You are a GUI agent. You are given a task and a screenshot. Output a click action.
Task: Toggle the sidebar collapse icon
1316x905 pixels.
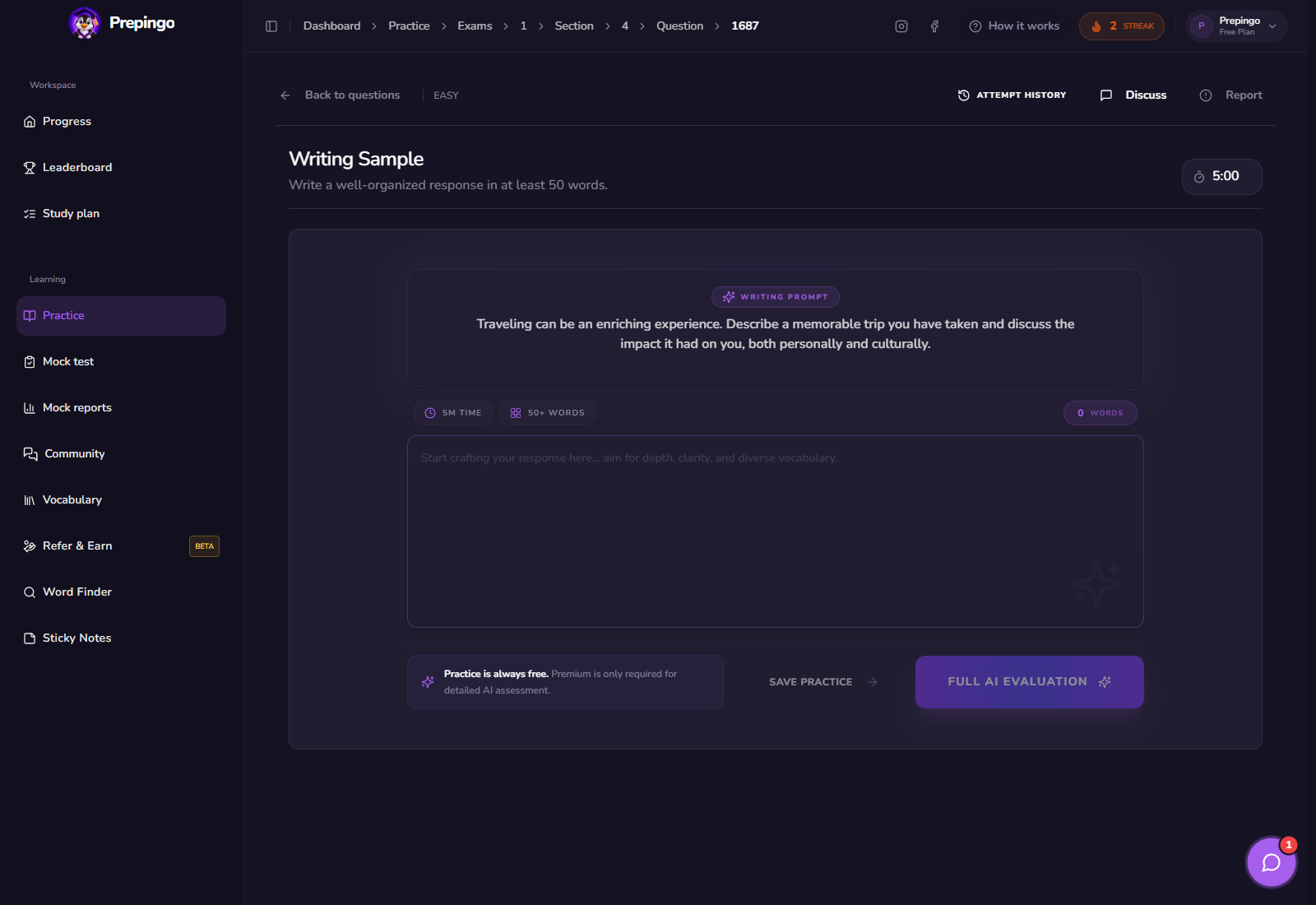(x=271, y=26)
